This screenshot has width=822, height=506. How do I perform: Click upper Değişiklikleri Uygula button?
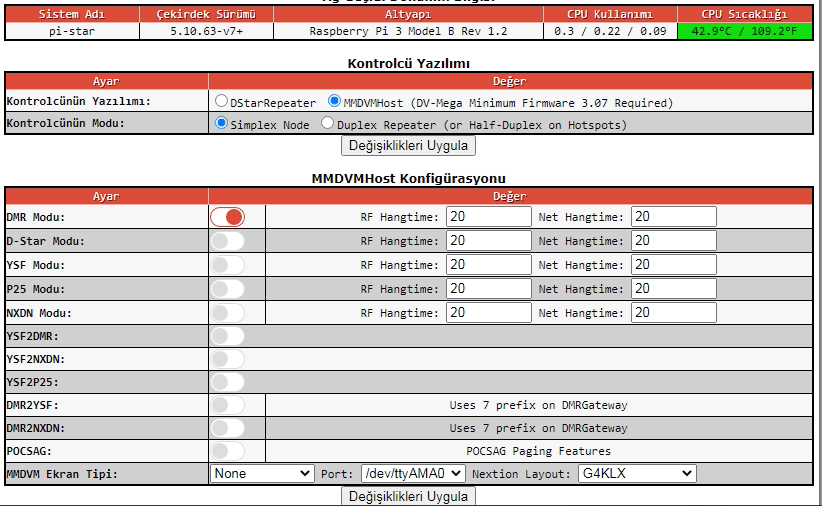409,146
